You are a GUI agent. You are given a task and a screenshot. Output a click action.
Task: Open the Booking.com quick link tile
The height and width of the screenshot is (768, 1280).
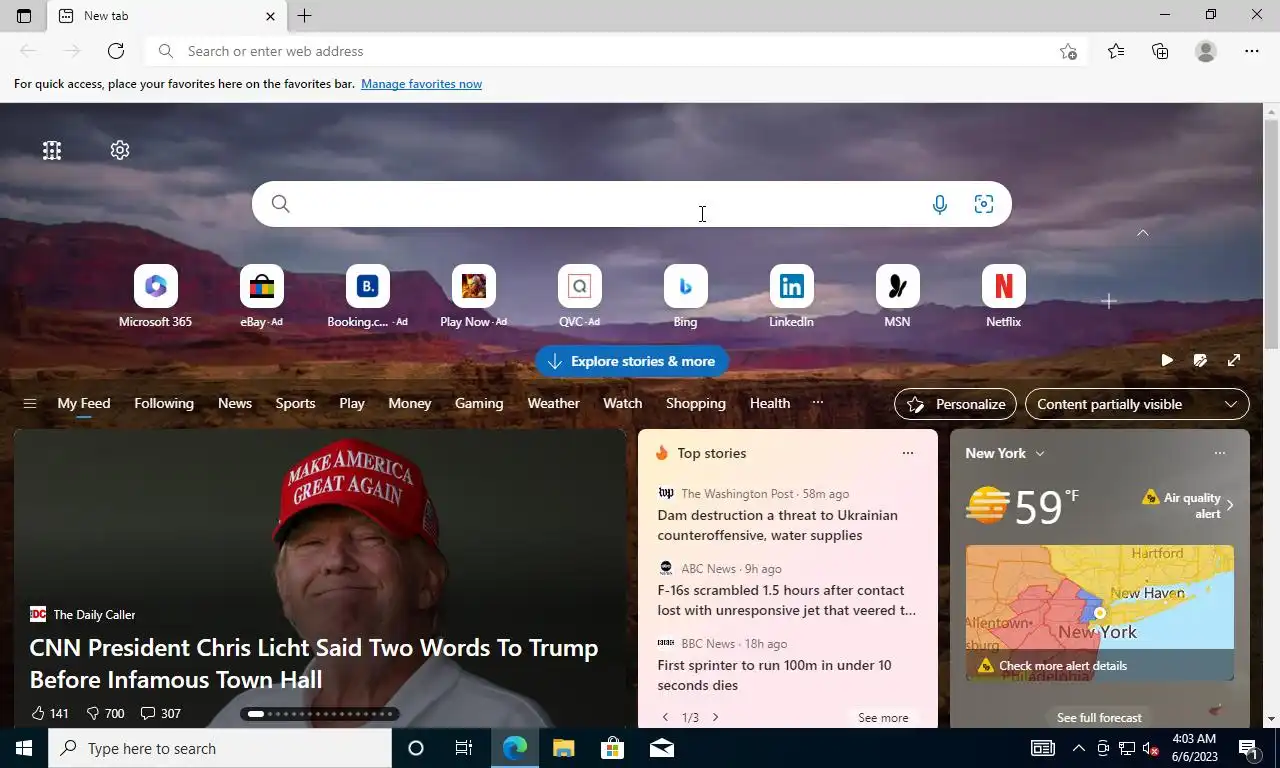pos(367,296)
